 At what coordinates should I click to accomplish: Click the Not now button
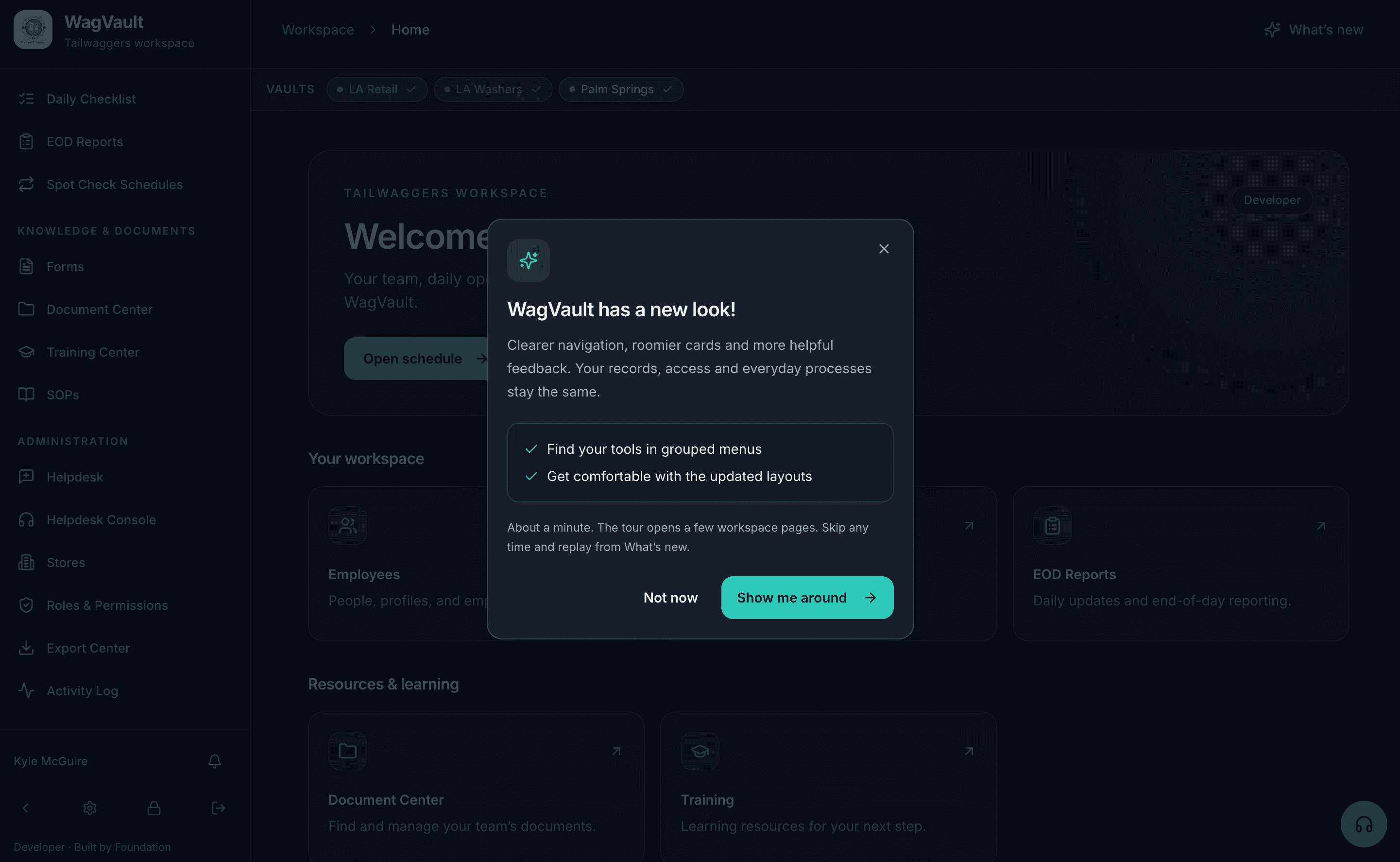click(670, 598)
